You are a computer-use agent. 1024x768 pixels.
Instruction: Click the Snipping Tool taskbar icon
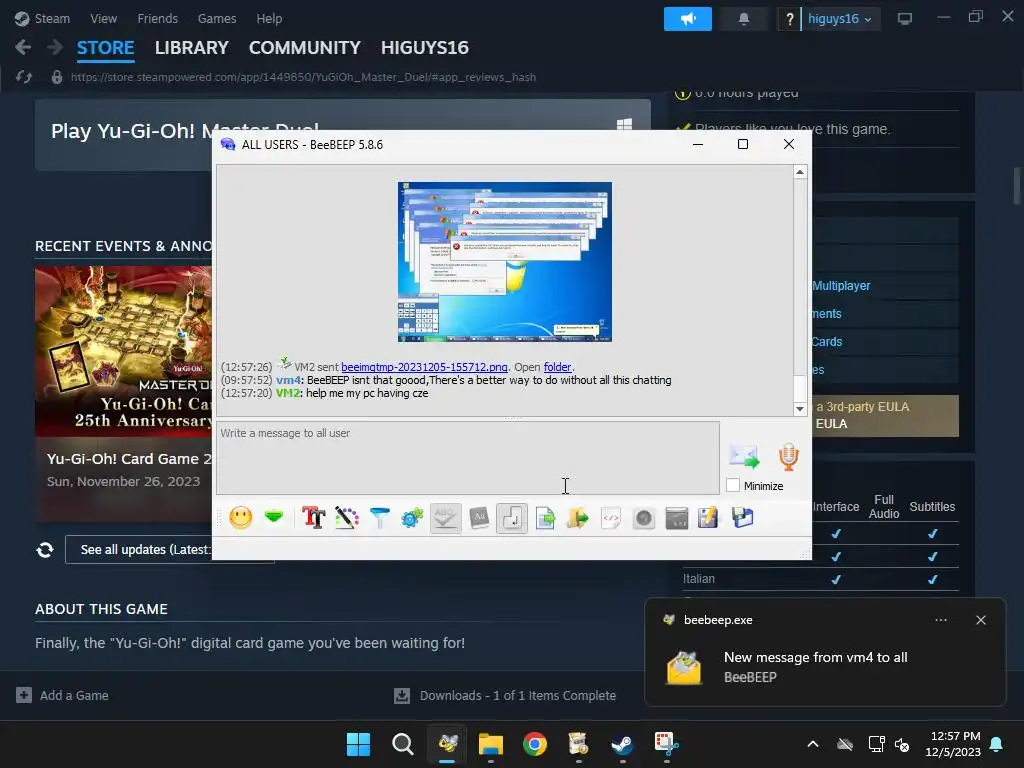[666, 744]
